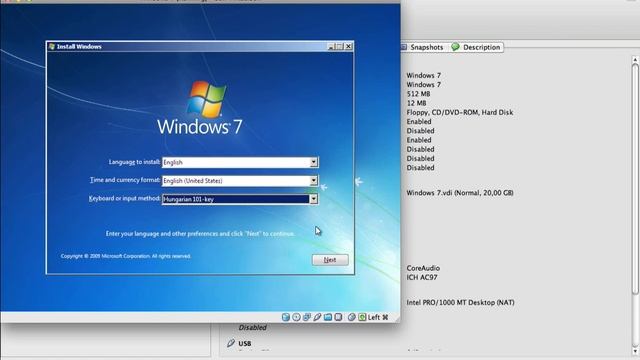The height and width of the screenshot is (360, 640).
Task: Minimize the Install Windows dialog
Action: click(x=331, y=47)
